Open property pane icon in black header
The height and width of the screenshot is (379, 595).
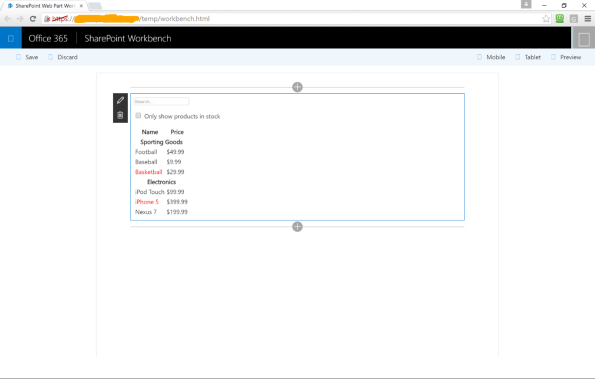[x=584, y=39]
